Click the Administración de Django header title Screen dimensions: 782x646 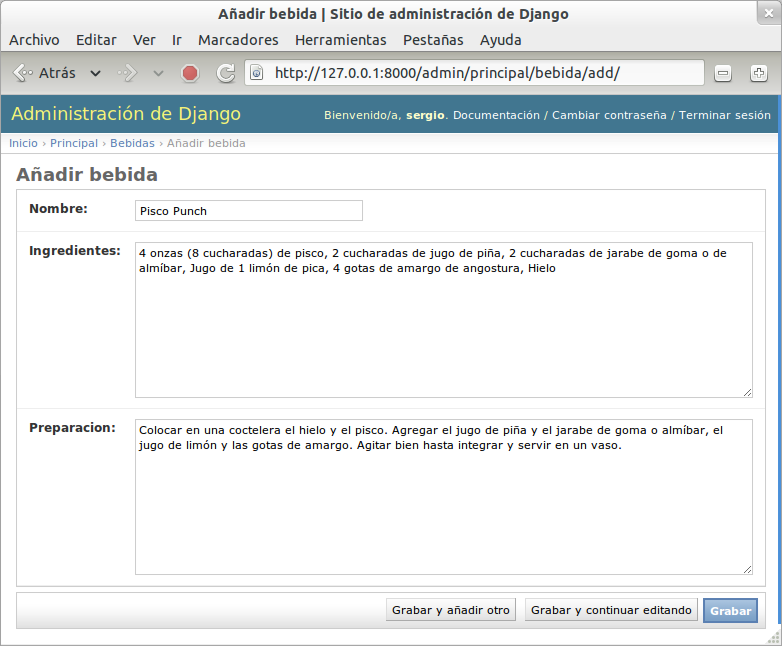126,114
